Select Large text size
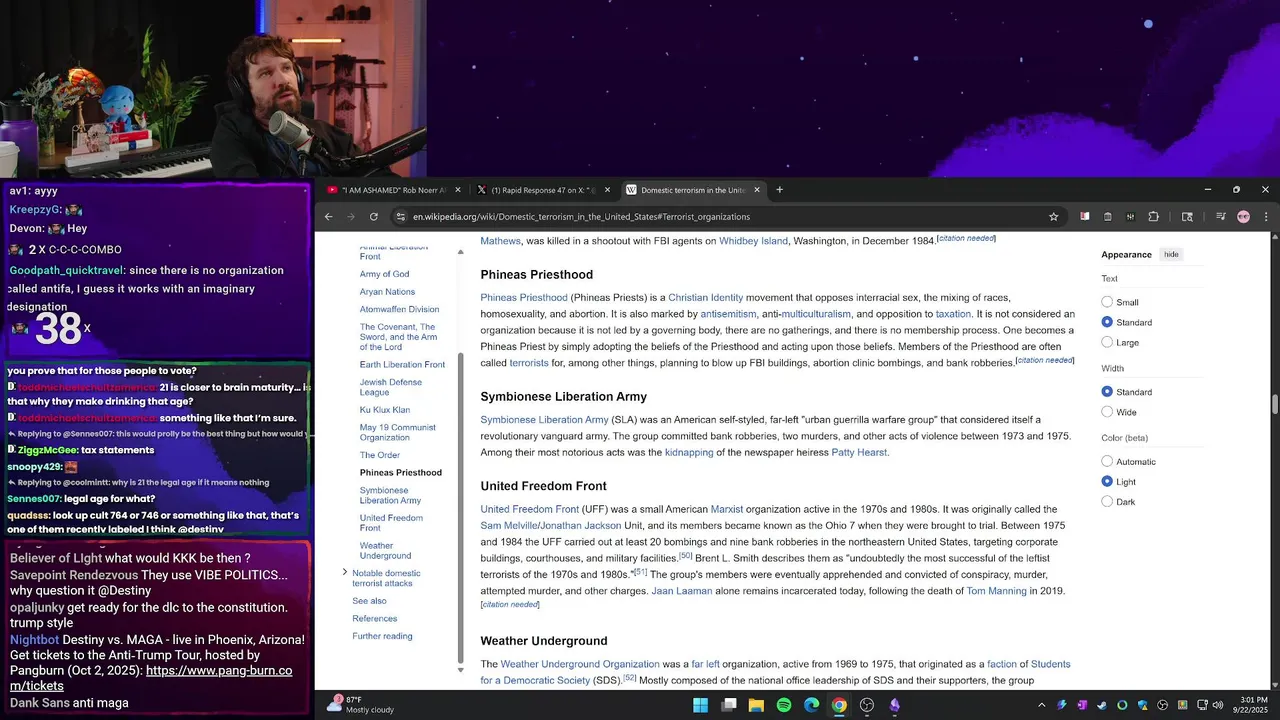 [x=1107, y=342]
